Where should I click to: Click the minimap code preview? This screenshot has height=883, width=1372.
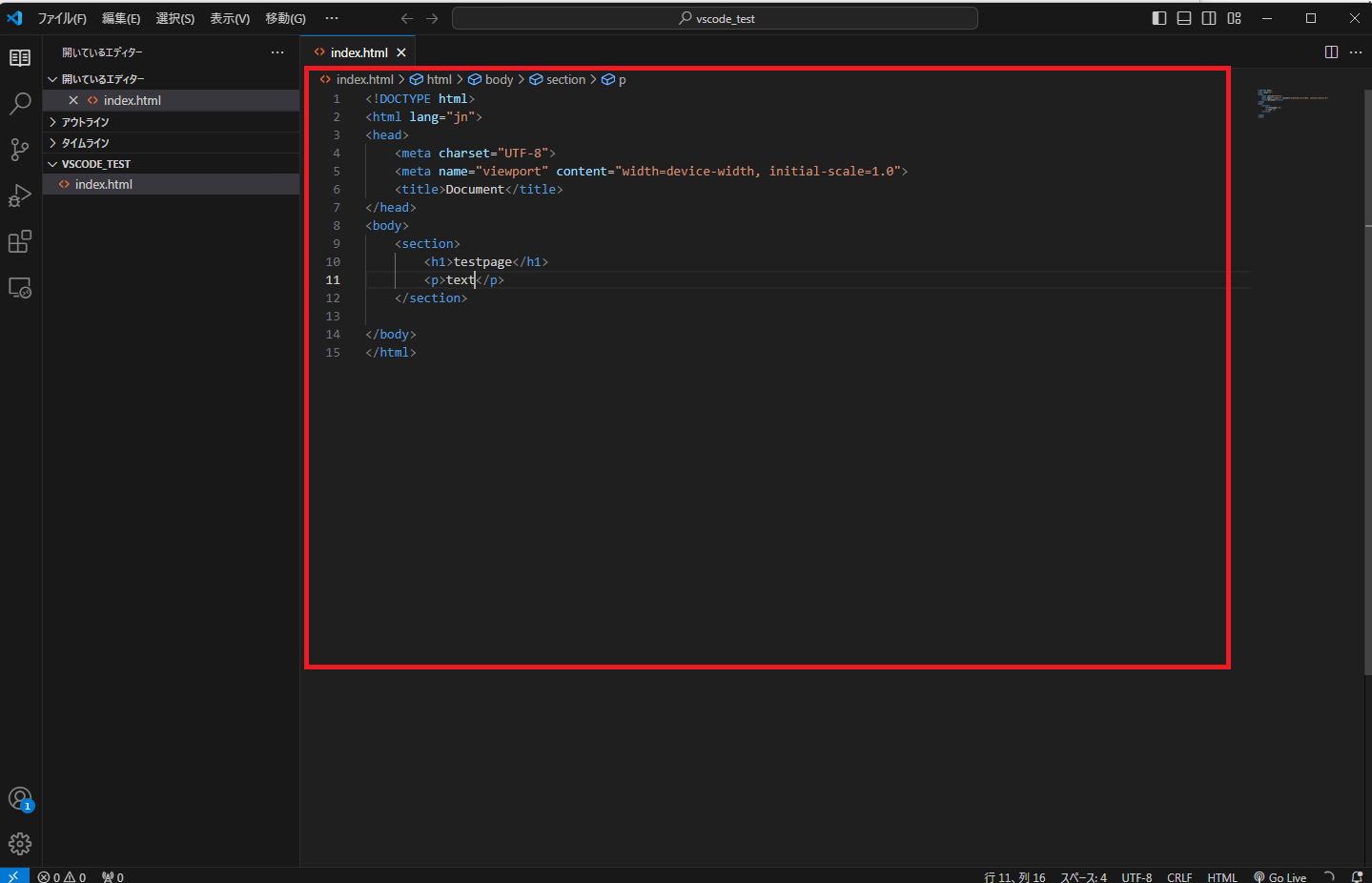pyautogui.click(x=1292, y=103)
